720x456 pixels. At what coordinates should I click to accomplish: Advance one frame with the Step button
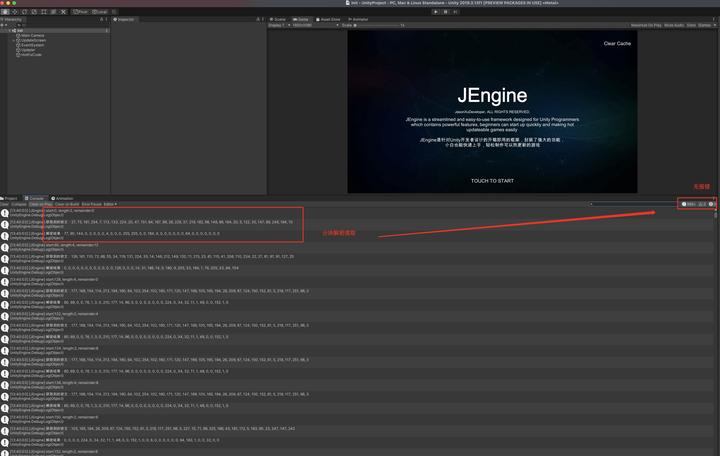(x=455, y=11)
